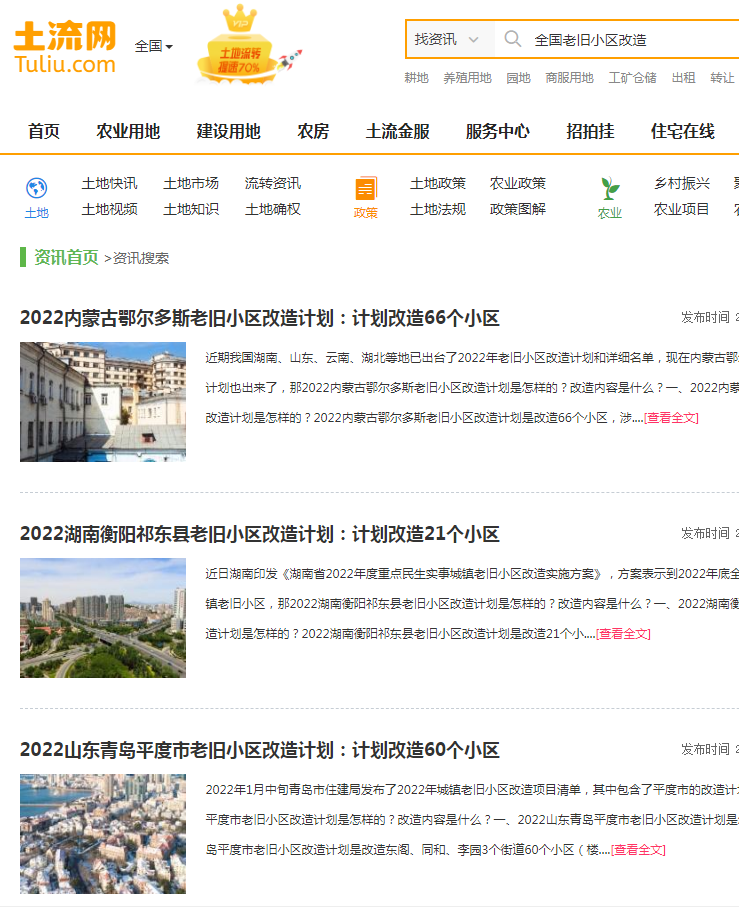
Task: Open the 农业政策 link
Action: click(x=518, y=184)
